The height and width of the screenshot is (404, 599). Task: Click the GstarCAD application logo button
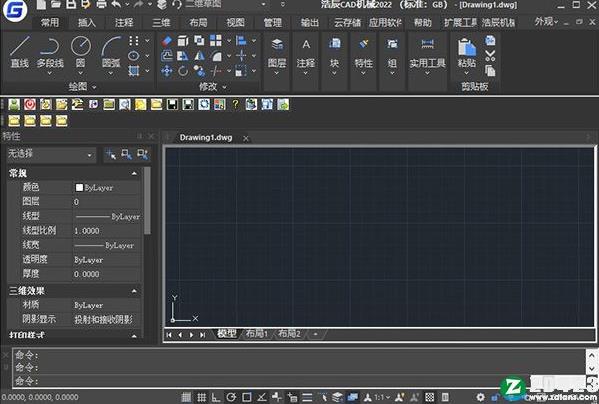[15, 11]
